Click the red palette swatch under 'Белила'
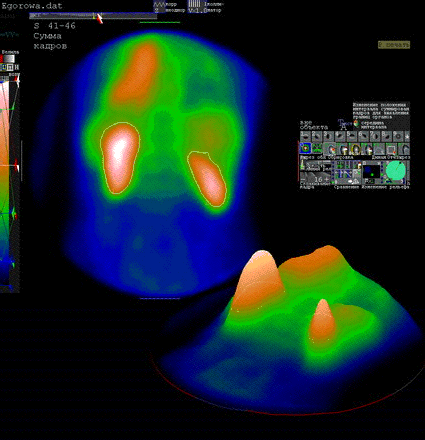The image size is (425, 440). coord(1,59)
